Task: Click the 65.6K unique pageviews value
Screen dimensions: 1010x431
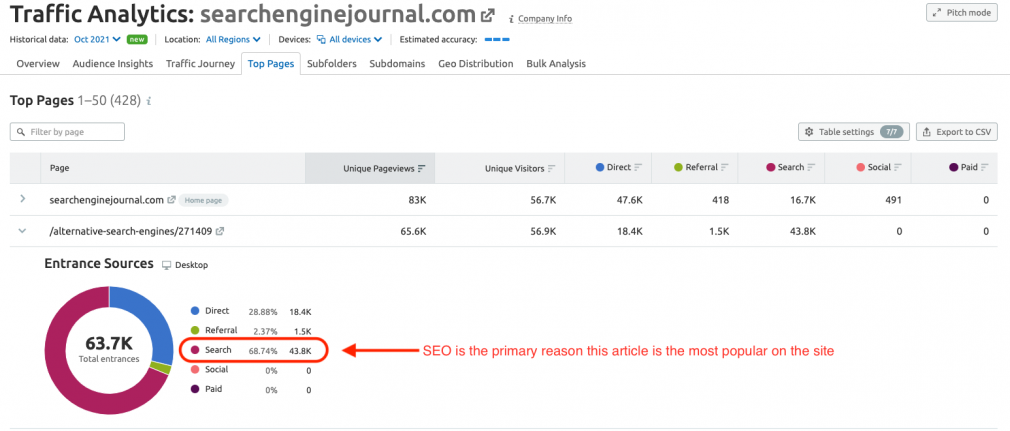Action: pos(413,231)
